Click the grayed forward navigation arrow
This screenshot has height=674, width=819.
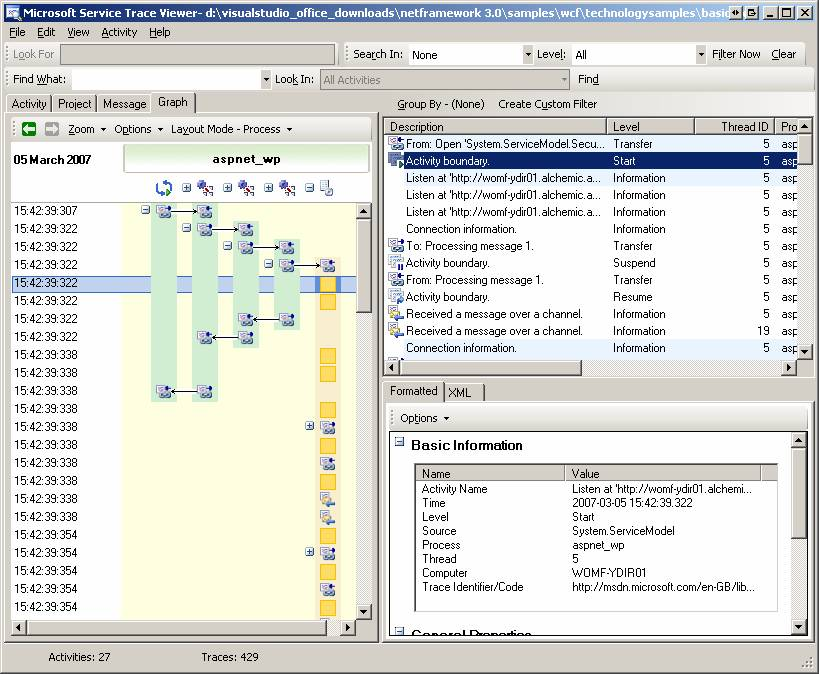[51, 128]
